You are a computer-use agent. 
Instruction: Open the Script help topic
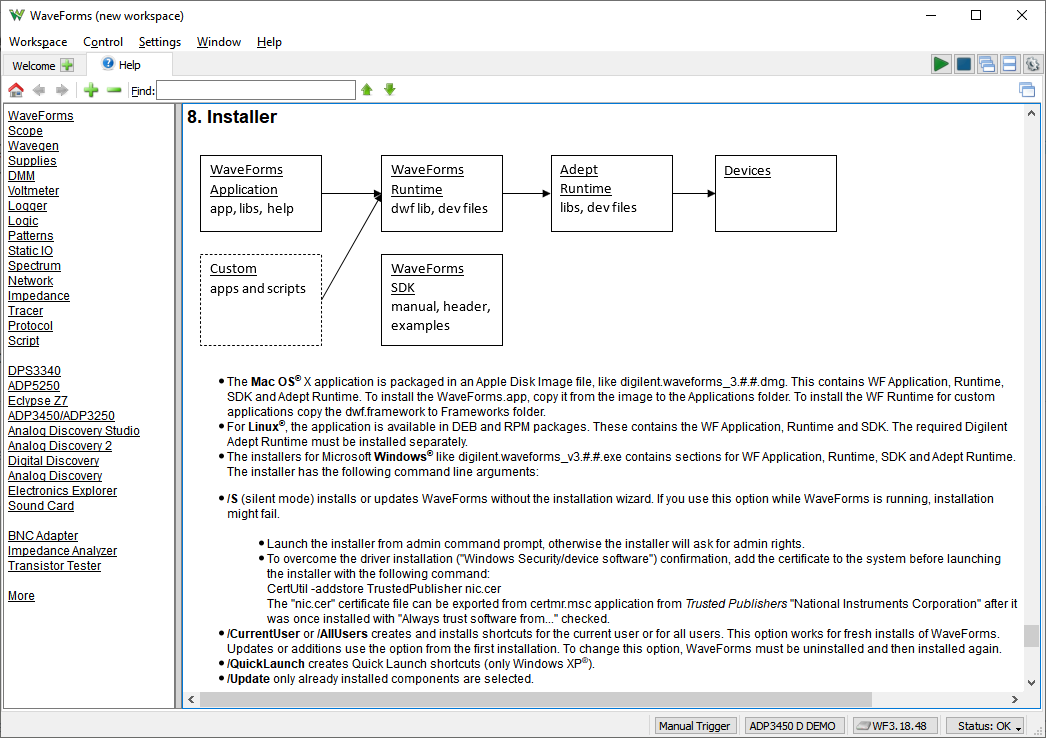pos(23,341)
